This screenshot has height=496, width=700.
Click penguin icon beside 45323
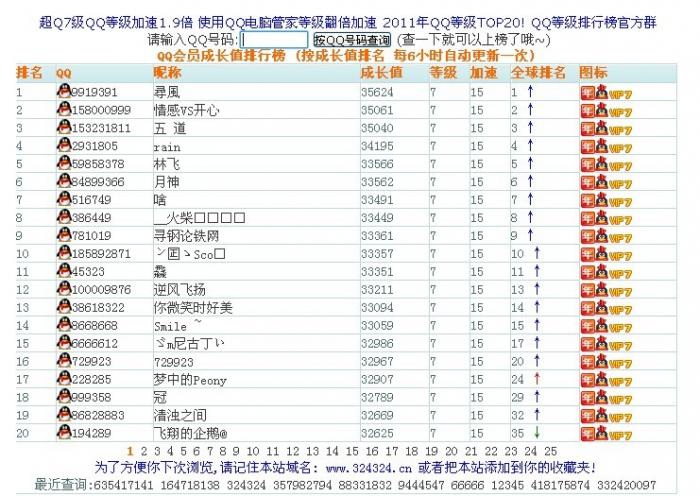pyautogui.click(x=64, y=270)
